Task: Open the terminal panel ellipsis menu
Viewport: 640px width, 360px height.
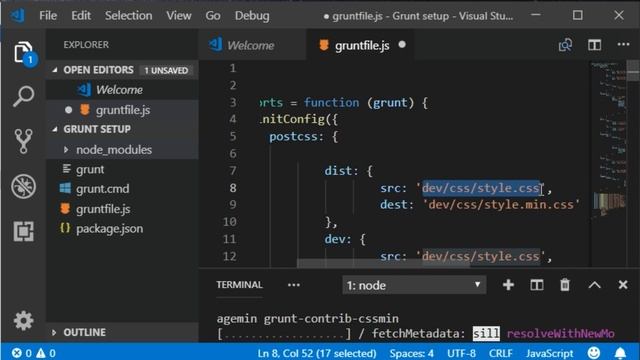Action: (x=294, y=285)
